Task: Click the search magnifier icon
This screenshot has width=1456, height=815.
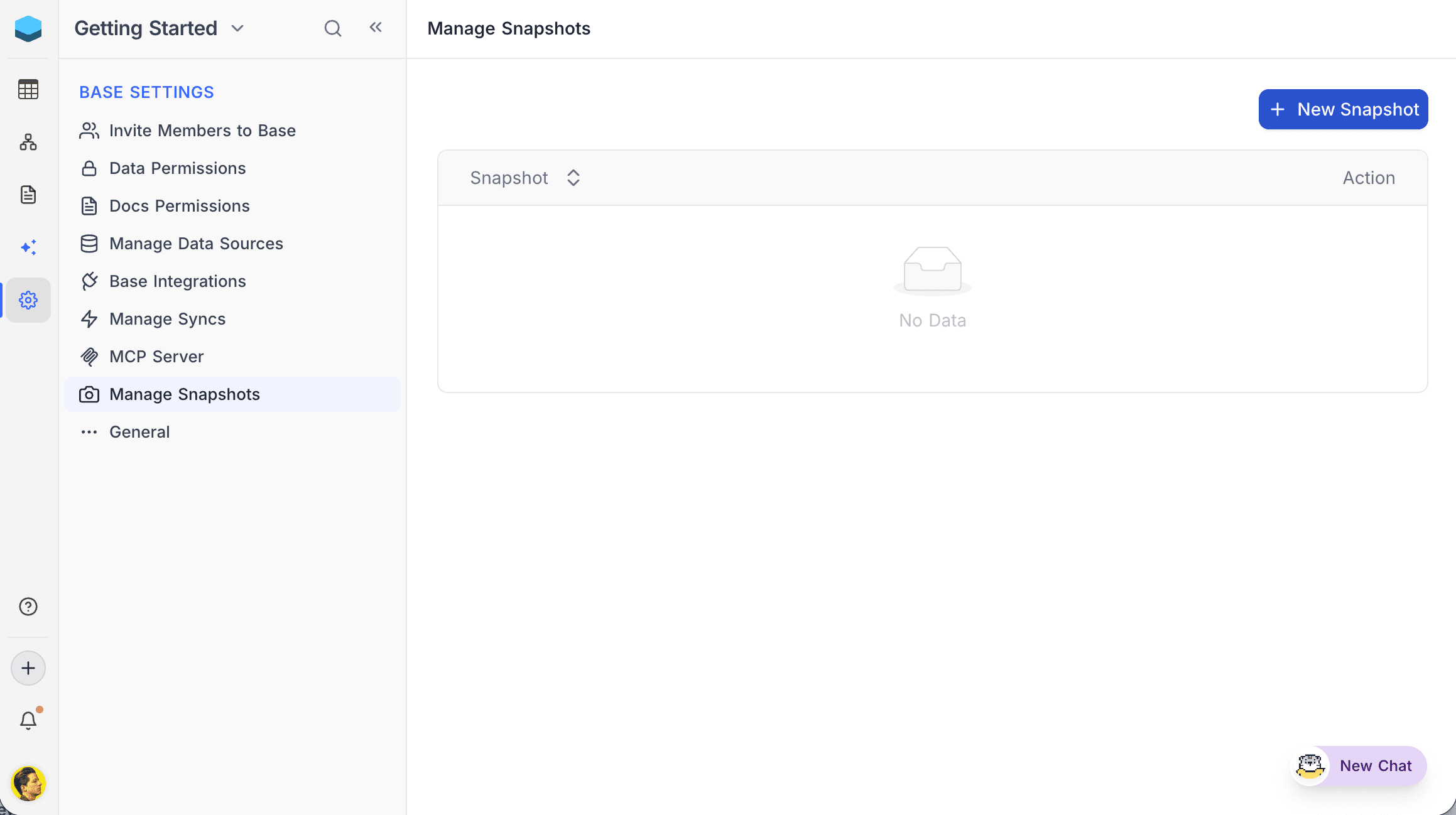Action: (333, 28)
